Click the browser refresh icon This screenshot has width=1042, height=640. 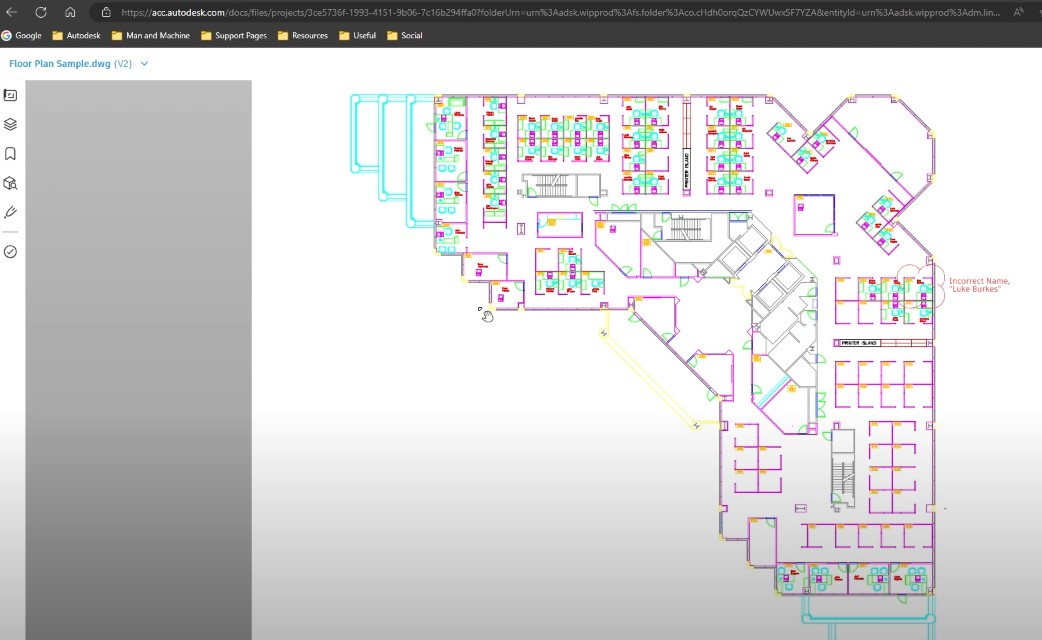40,13
